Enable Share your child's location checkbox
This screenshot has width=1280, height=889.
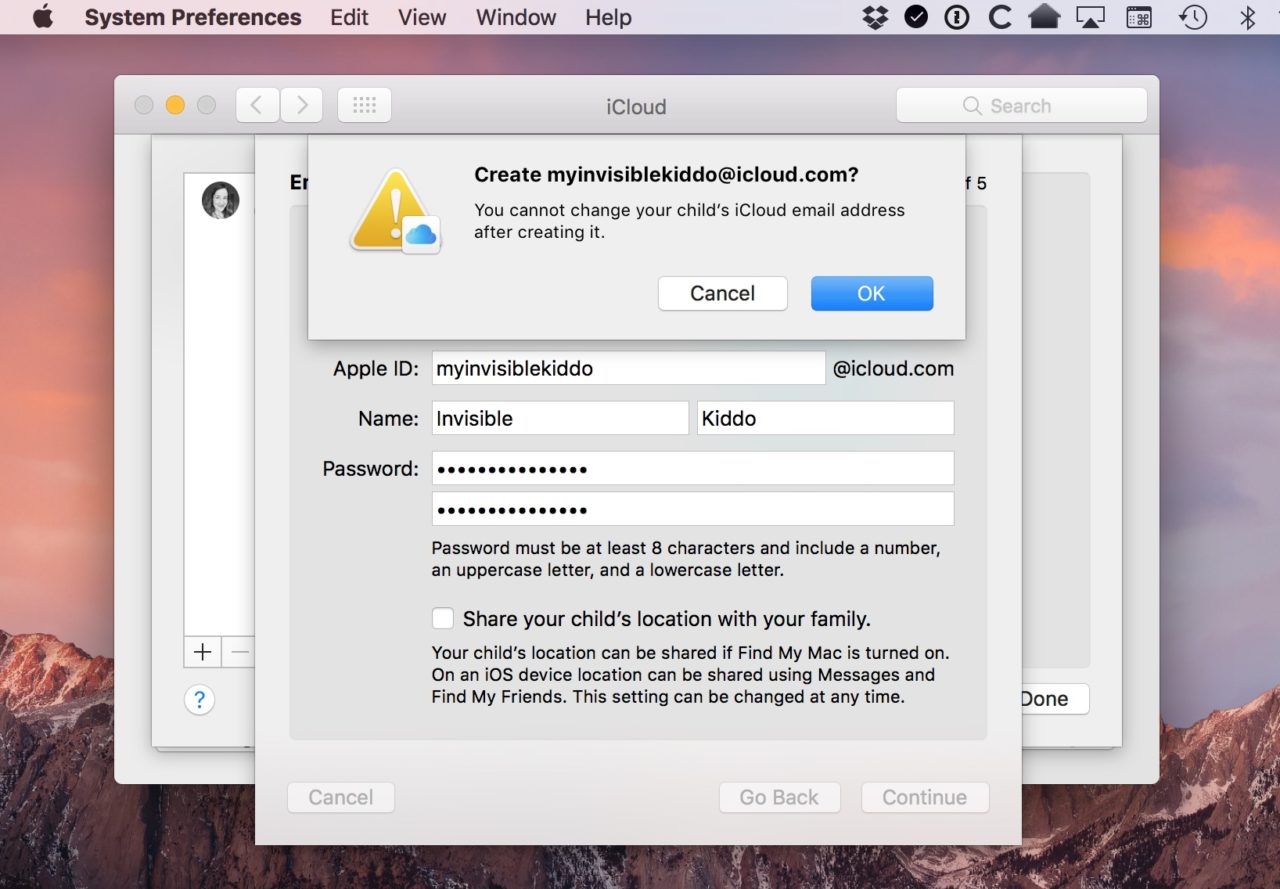click(x=443, y=618)
